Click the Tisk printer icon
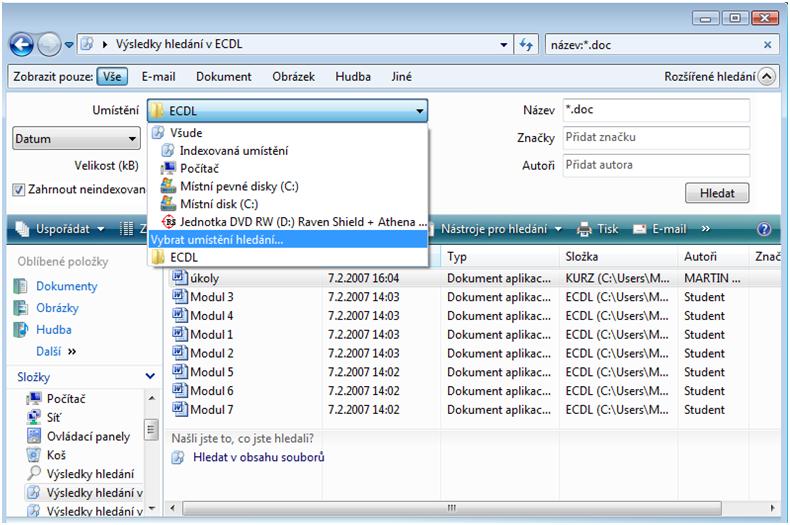 coord(584,230)
